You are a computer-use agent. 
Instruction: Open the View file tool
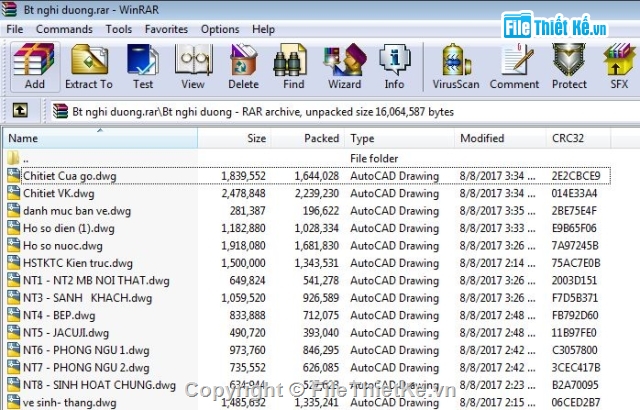coord(193,66)
